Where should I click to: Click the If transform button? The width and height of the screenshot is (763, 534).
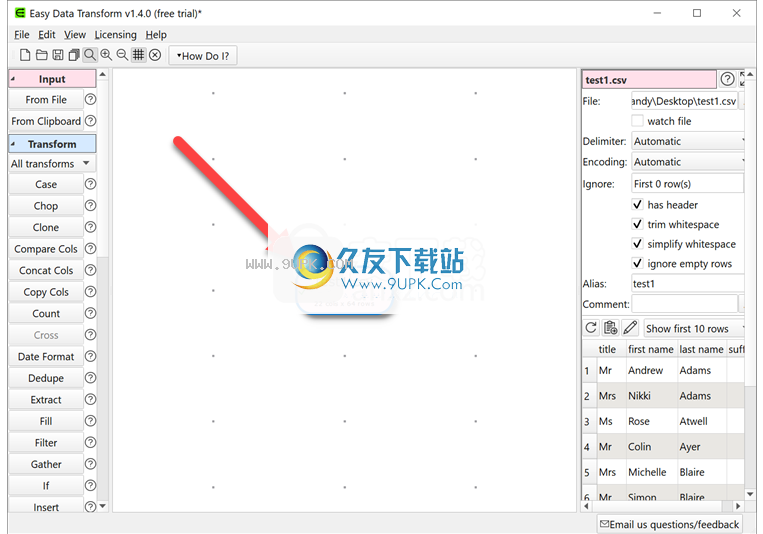coord(46,485)
